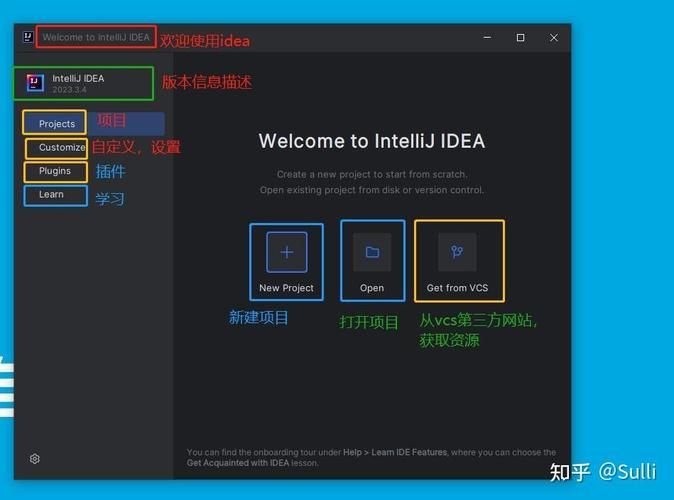674x500 pixels.
Task: Click 'Create a new project to start from scratch.'
Action: click(372, 175)
